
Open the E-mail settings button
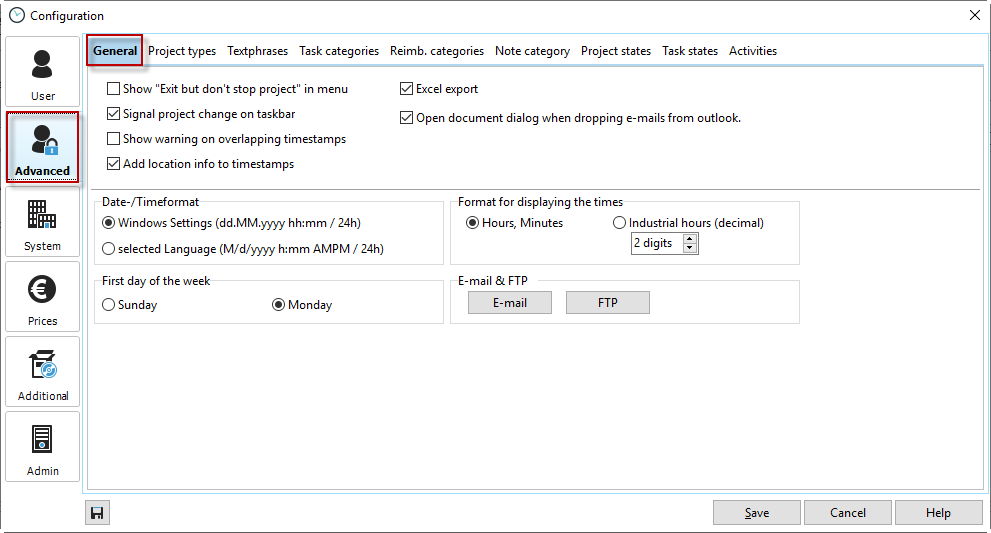pos(509,303)
